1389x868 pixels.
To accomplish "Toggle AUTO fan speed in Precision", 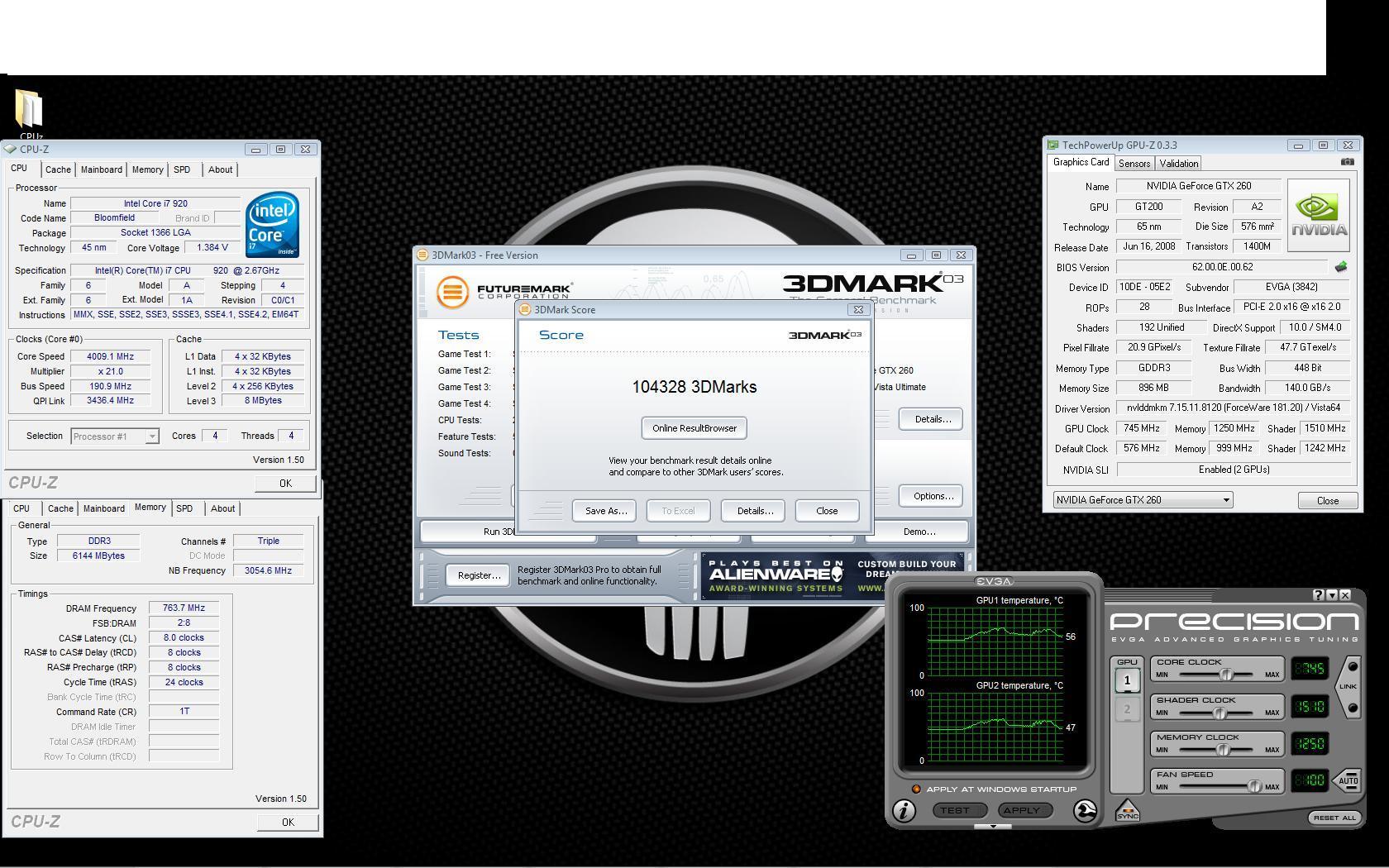I will (x=1348, y=780).
